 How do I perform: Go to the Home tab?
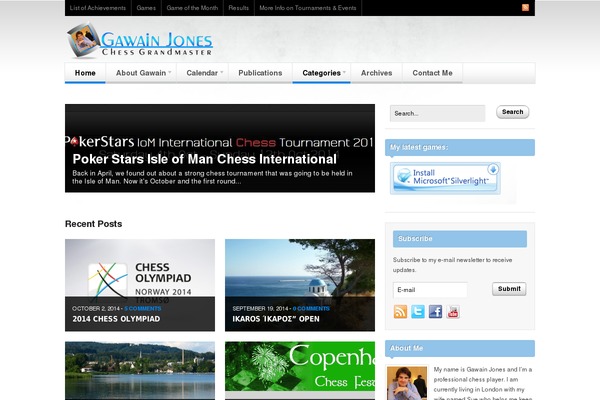click(85, 73)
